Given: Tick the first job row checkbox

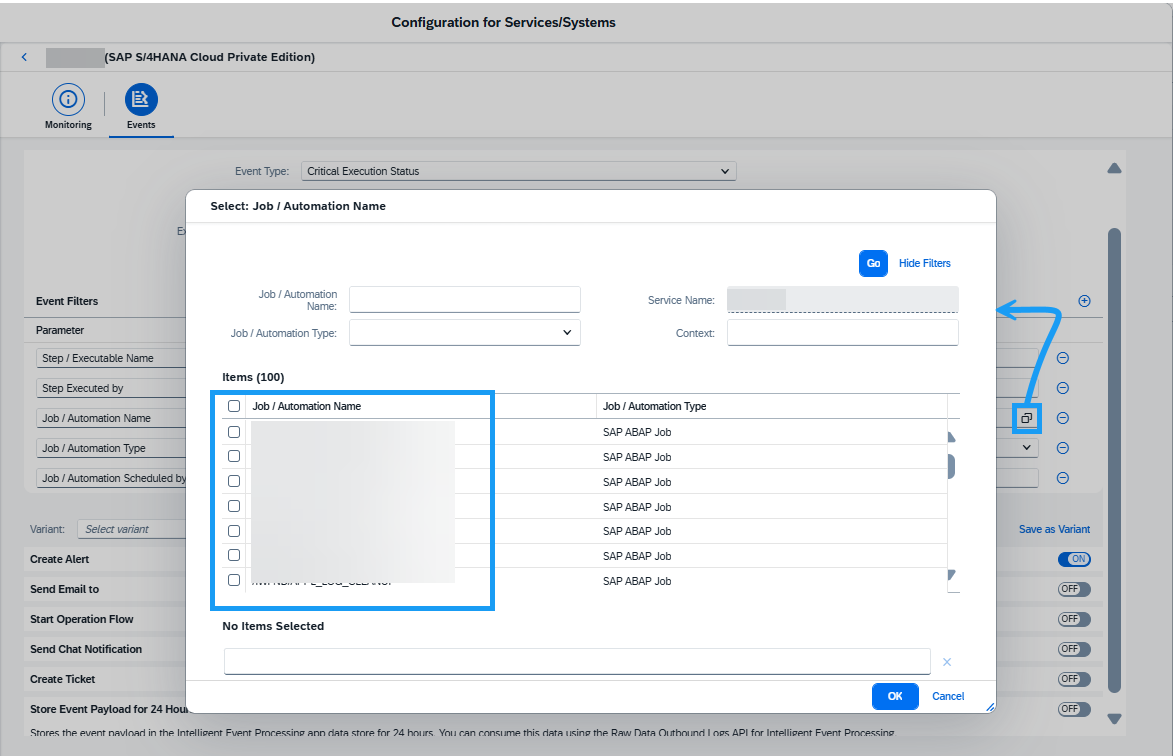Looking at the screenshot, I should pos(234,432).
